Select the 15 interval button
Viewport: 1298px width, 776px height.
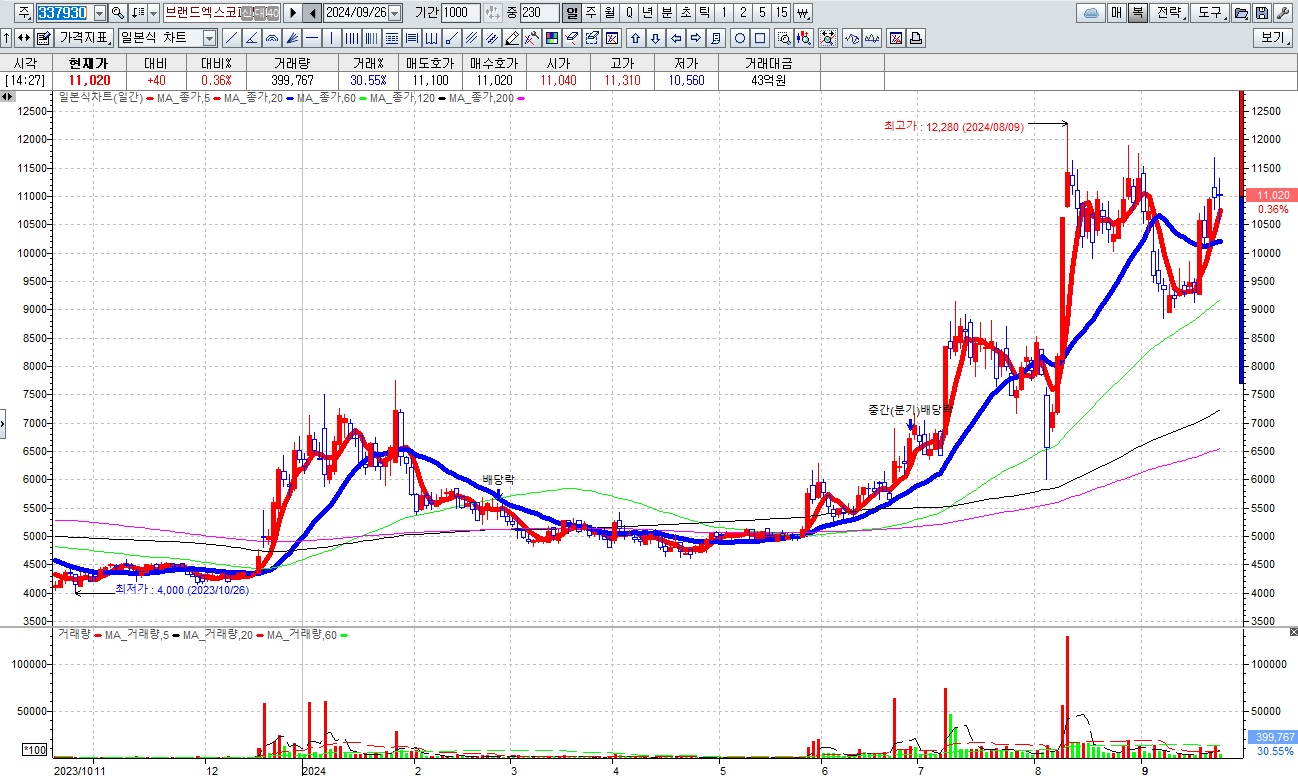(x=782, y=13)
